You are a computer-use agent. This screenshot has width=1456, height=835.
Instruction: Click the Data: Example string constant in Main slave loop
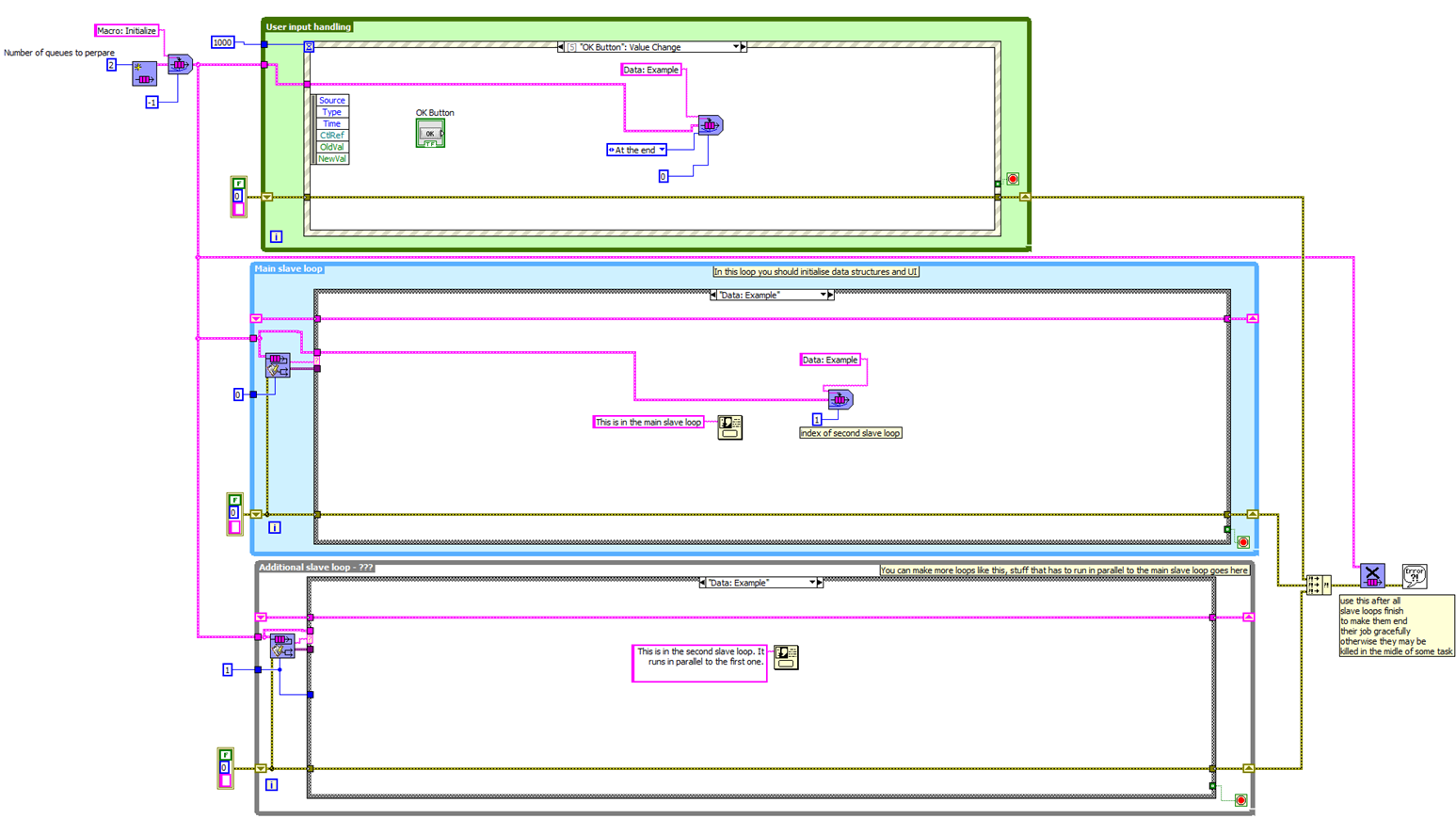pos(830,360)
